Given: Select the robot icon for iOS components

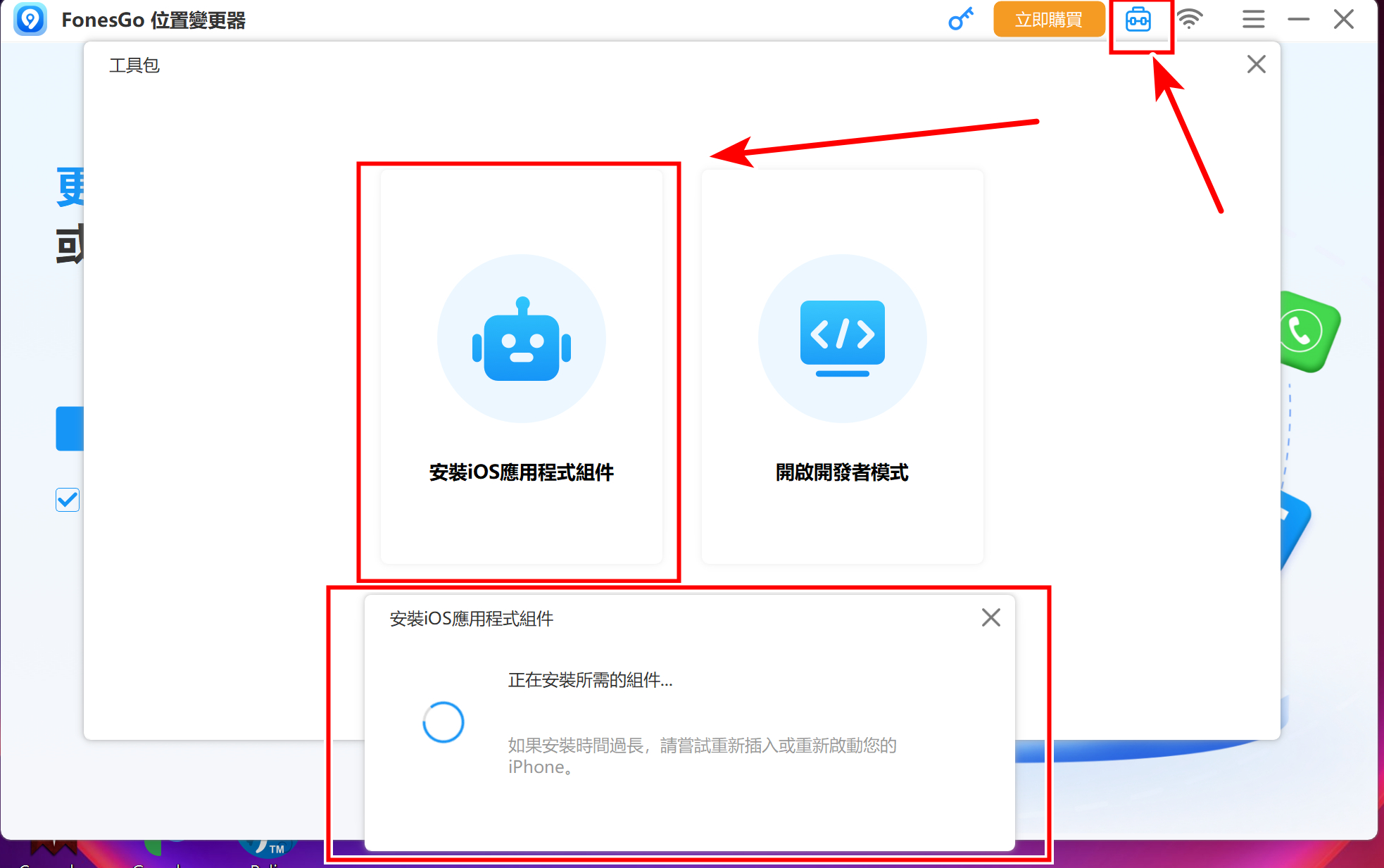Looking at the screenshot, I should [x=522, y=339].
